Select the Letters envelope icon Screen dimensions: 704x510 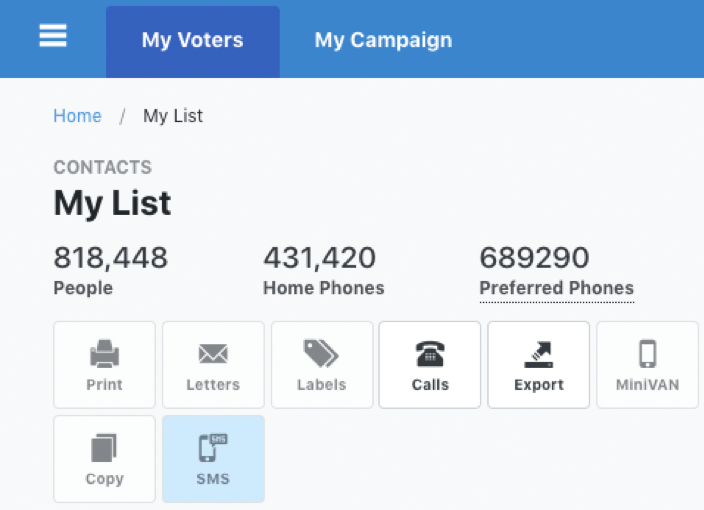(213, 354)
